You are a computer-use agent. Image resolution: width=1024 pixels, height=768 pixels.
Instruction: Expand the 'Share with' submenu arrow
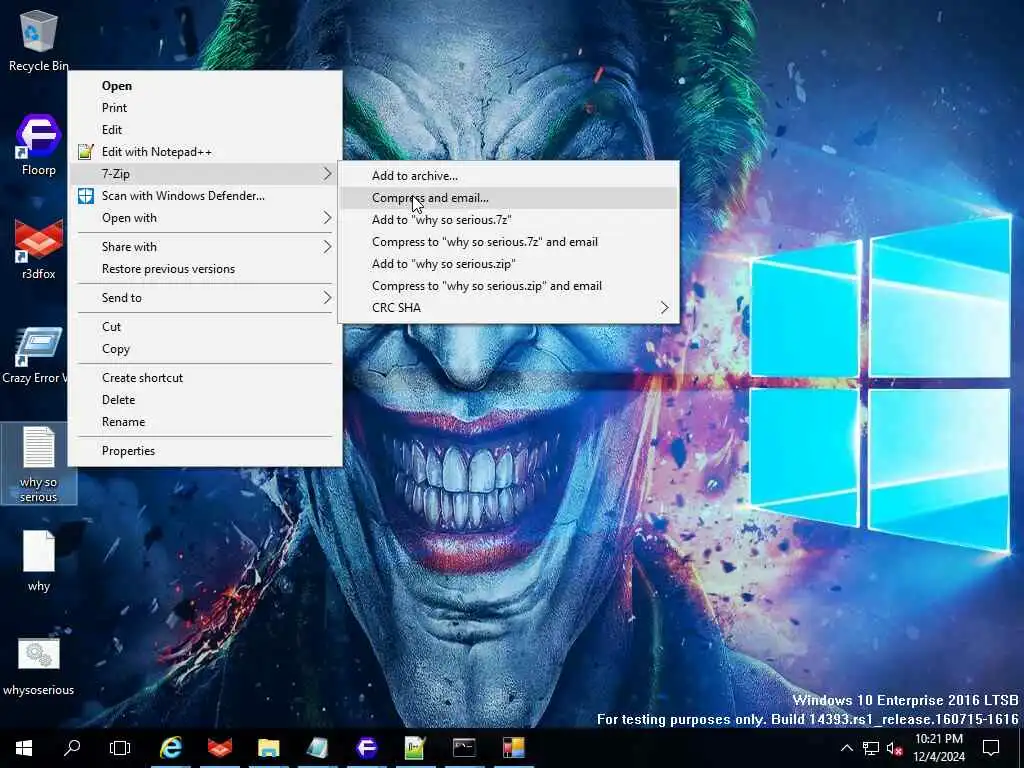(327, 247)
